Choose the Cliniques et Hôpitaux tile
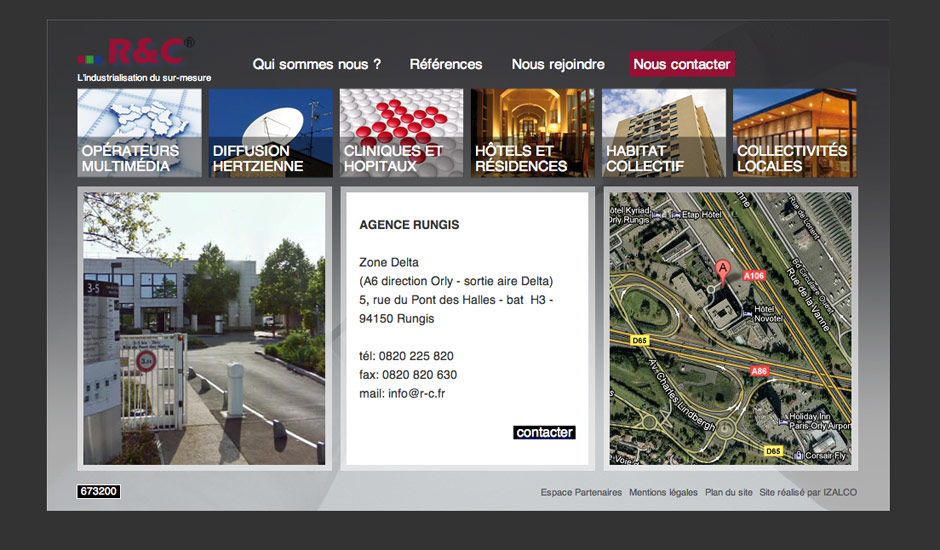 [x=401, y=133]
